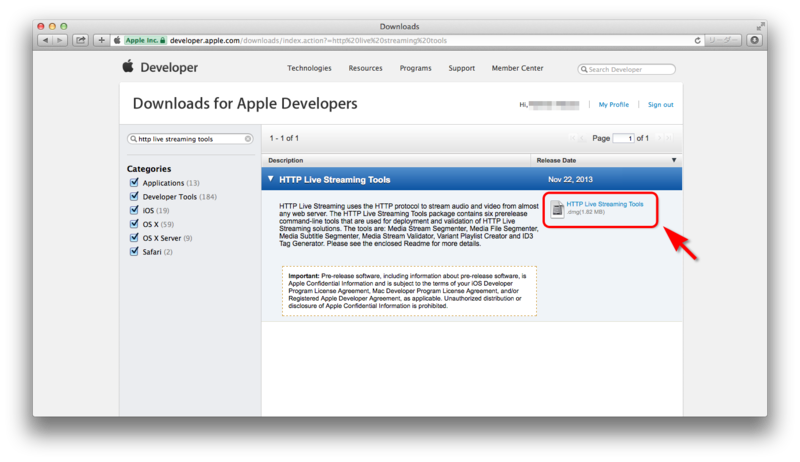Open the Member Center menu

(517, 68)
